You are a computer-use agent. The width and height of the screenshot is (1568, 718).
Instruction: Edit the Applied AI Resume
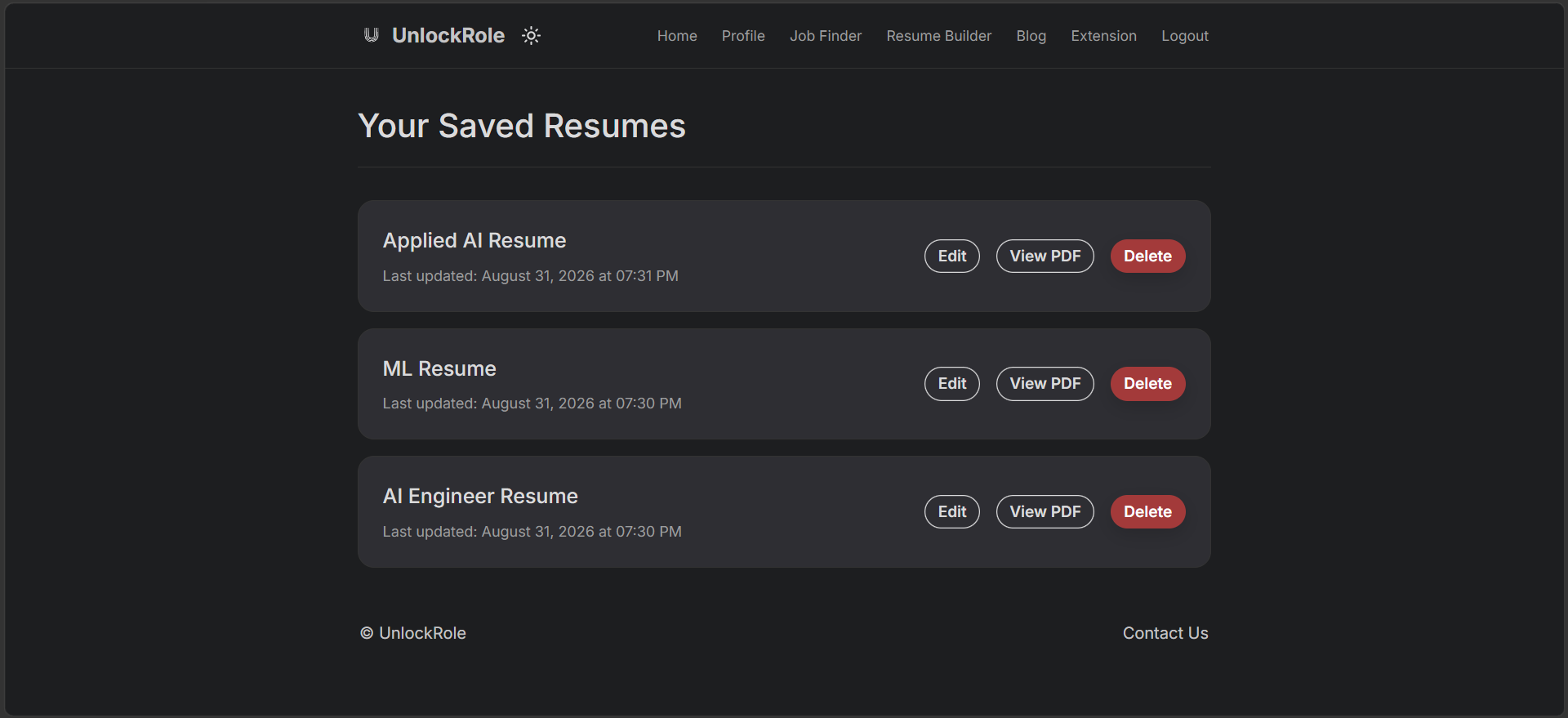click(x=952, y=256)
